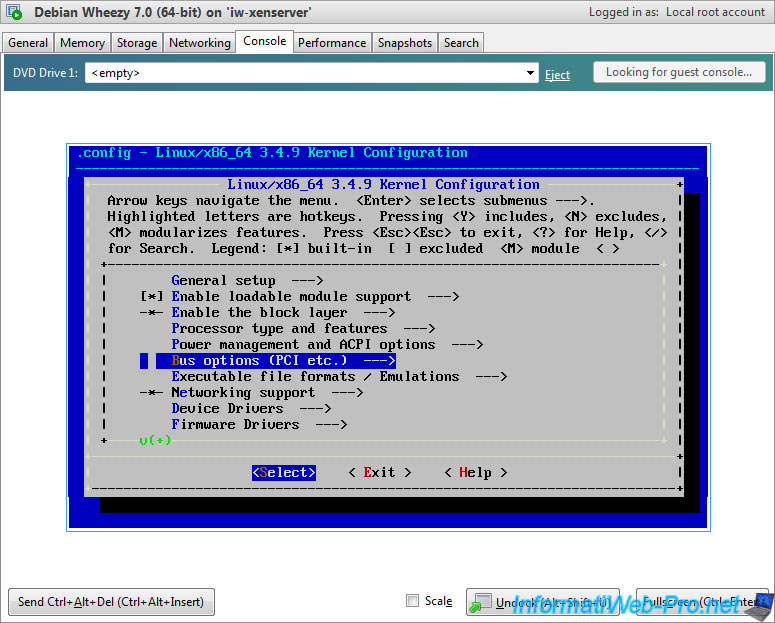775x623 pixels.
Task: Click the 'Logged in as: Local root account' text
Action: tap(677, 12)
